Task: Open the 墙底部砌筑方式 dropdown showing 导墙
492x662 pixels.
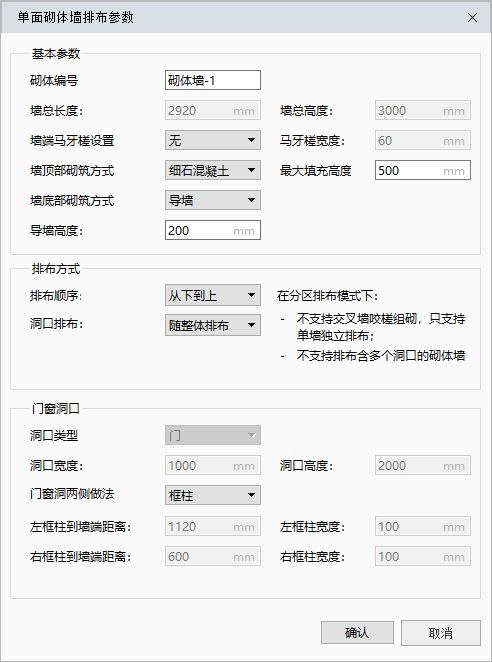Action: 213,200
